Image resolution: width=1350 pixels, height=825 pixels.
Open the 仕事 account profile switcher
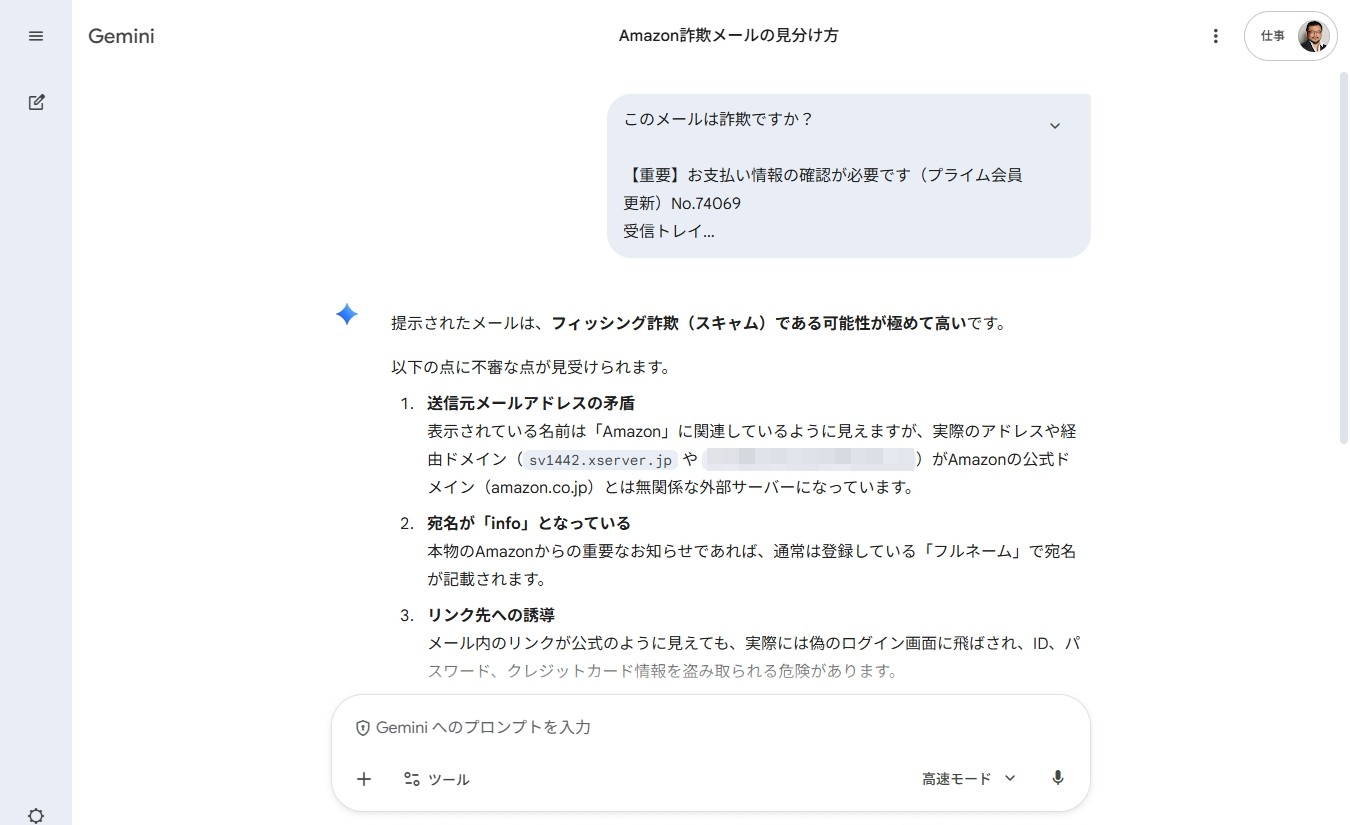(1290, 36)
